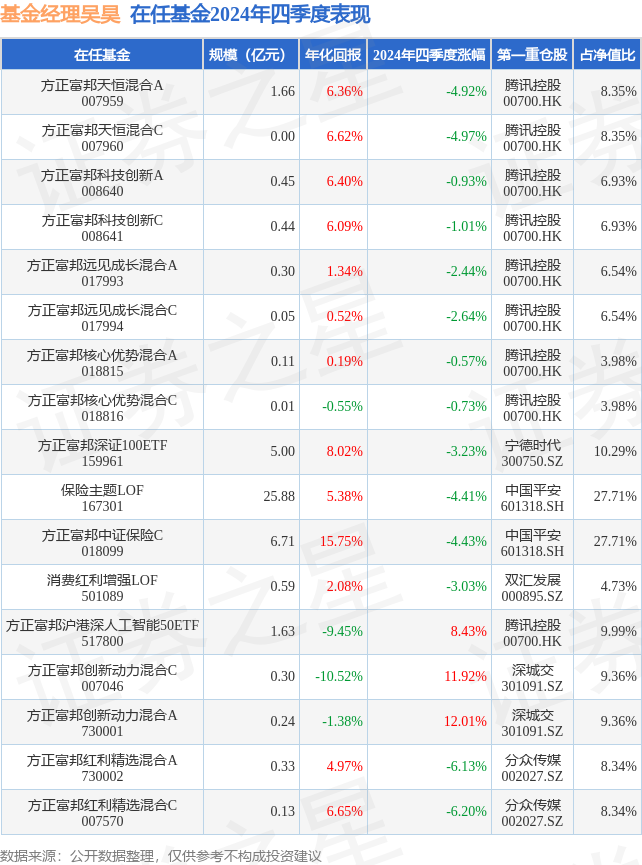642x865 pixels.
Task: Open fund 方正富邦红利精选混合C 007570
Action: (x=102, y=813)
